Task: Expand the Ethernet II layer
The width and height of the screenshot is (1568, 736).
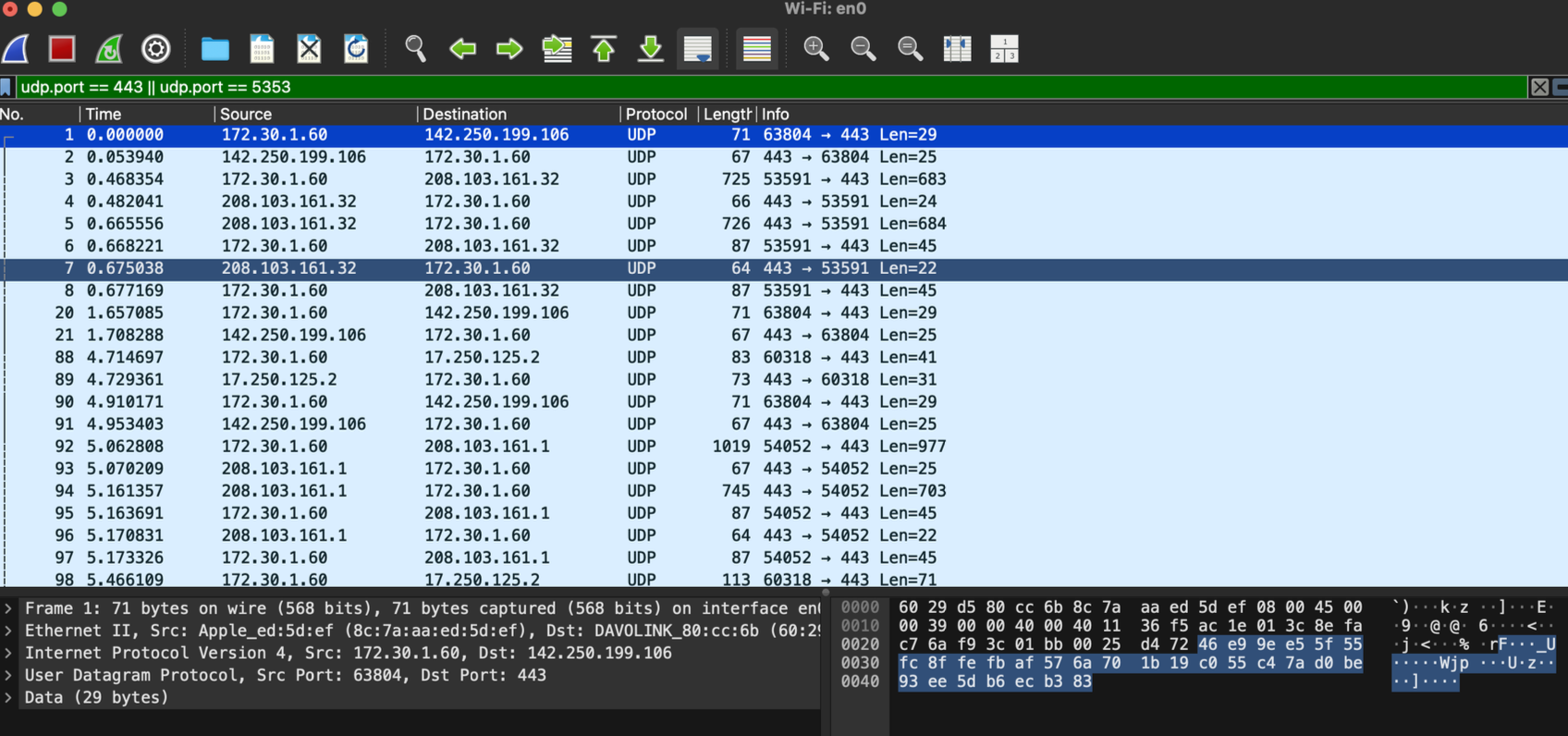Action: (x=8, y=631)
